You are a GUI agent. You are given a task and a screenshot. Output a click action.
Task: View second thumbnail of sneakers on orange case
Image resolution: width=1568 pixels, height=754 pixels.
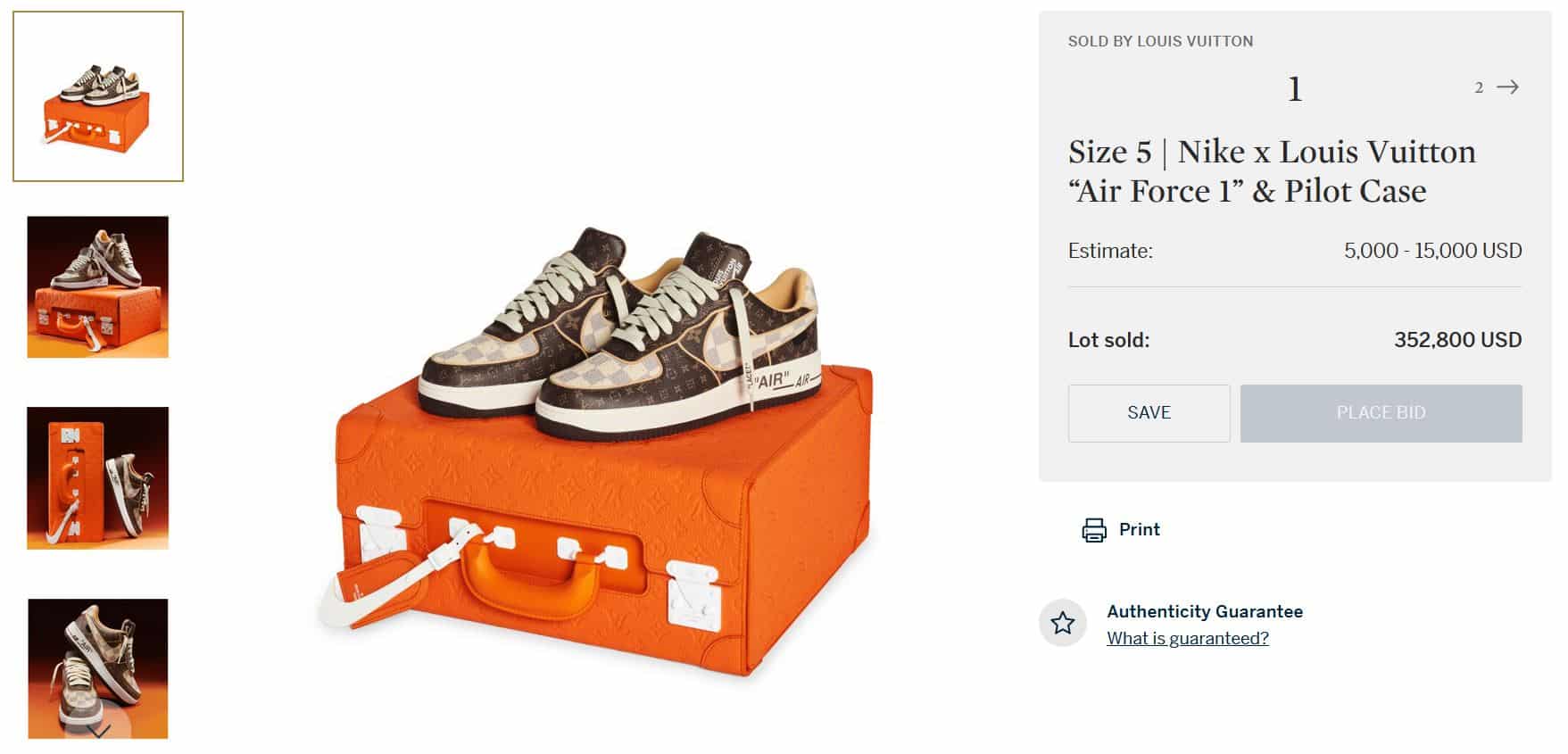coord(98,286)
